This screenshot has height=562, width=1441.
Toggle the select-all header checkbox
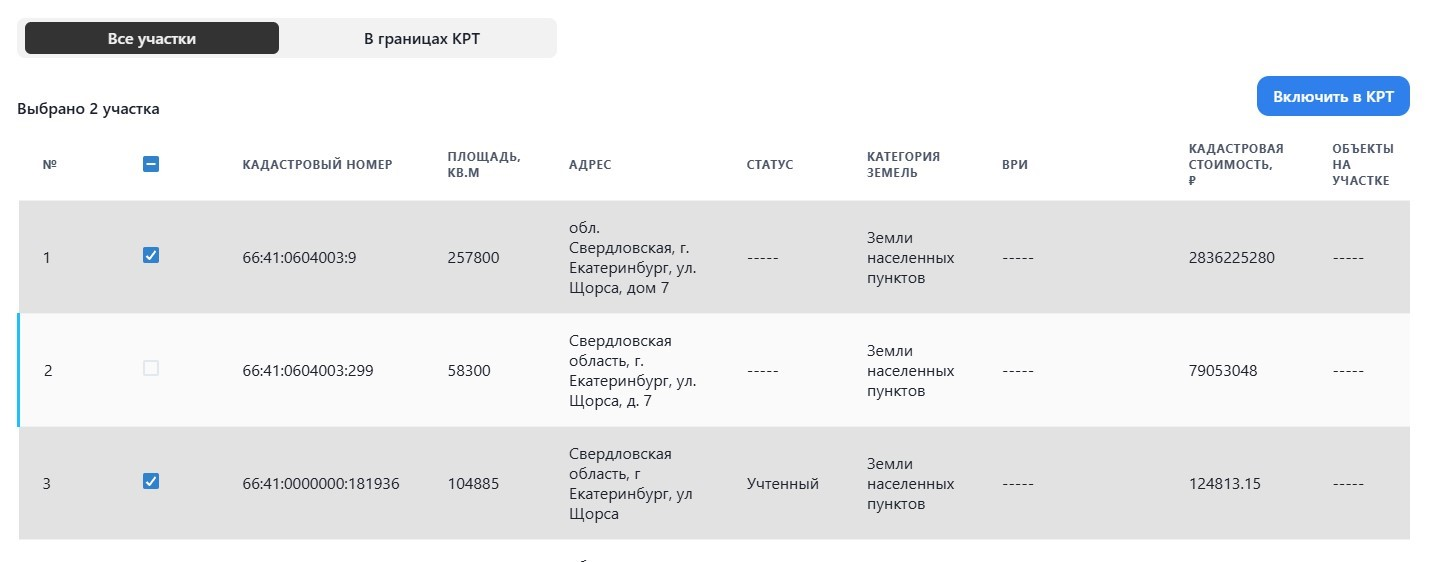coord(151,165)
